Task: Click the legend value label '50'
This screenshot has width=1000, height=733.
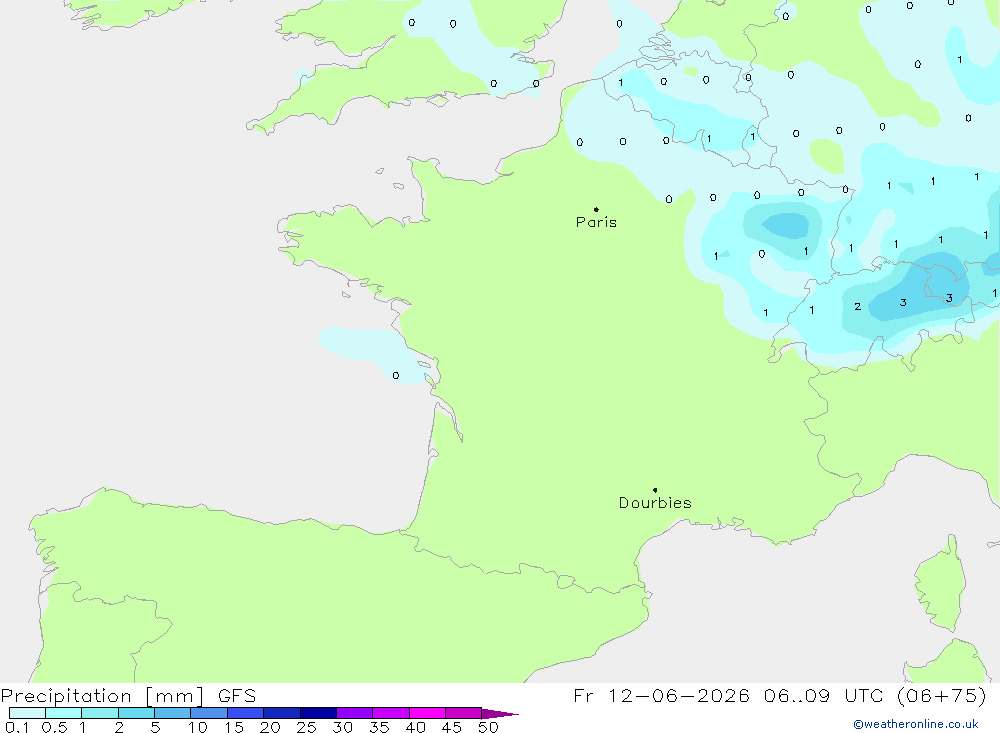Action: [x=488, y=727]
